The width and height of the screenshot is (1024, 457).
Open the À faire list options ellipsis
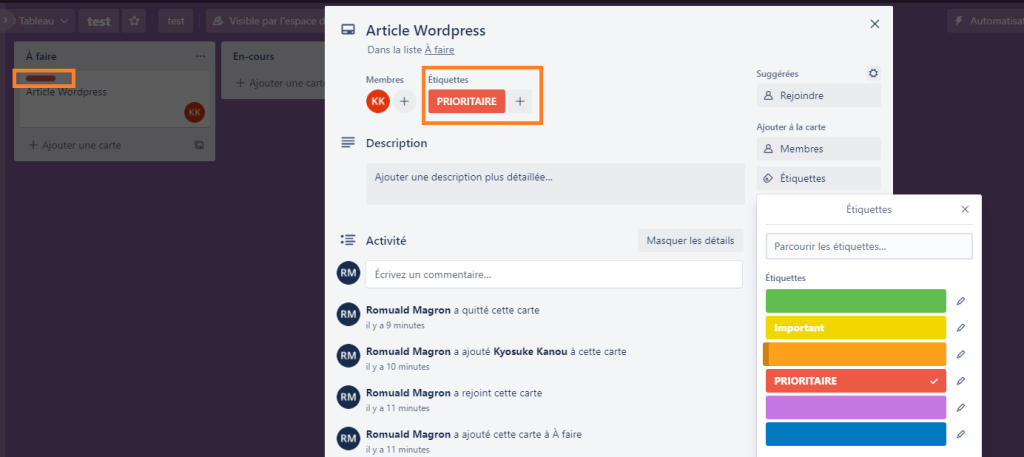pos(200,57)
